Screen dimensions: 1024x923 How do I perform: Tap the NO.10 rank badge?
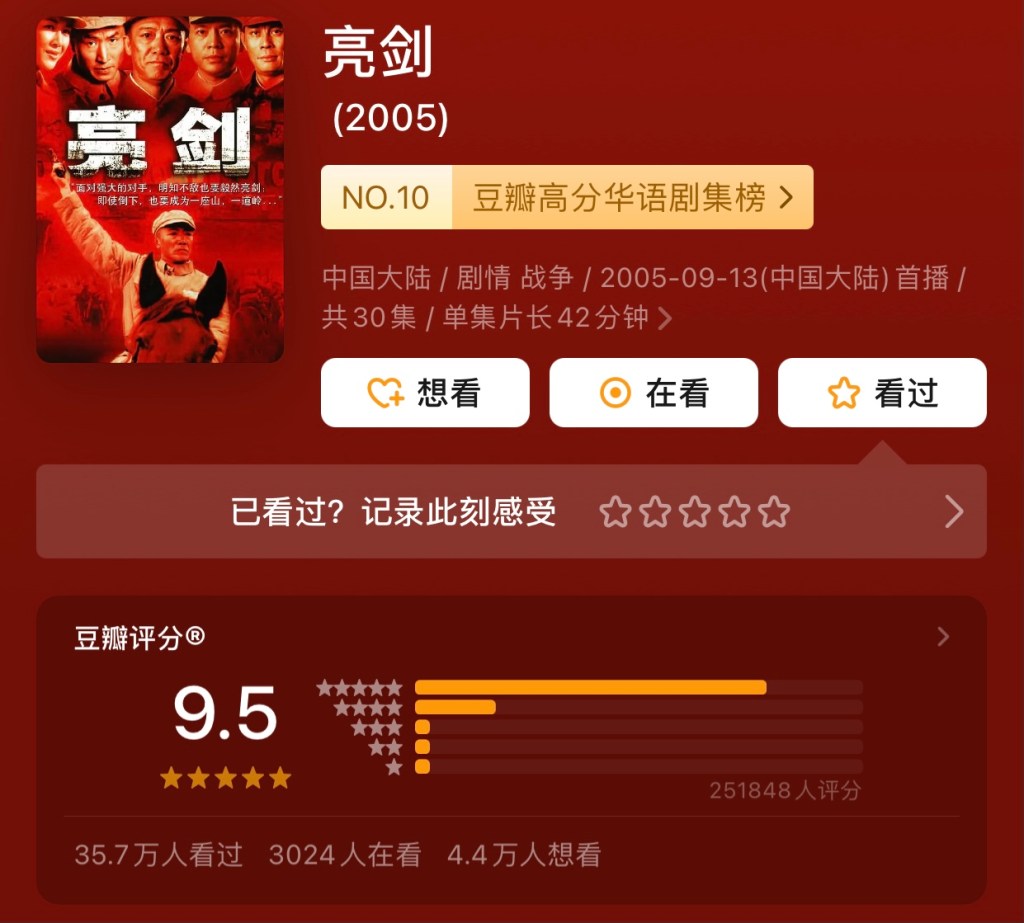click(x=386, y=197)
